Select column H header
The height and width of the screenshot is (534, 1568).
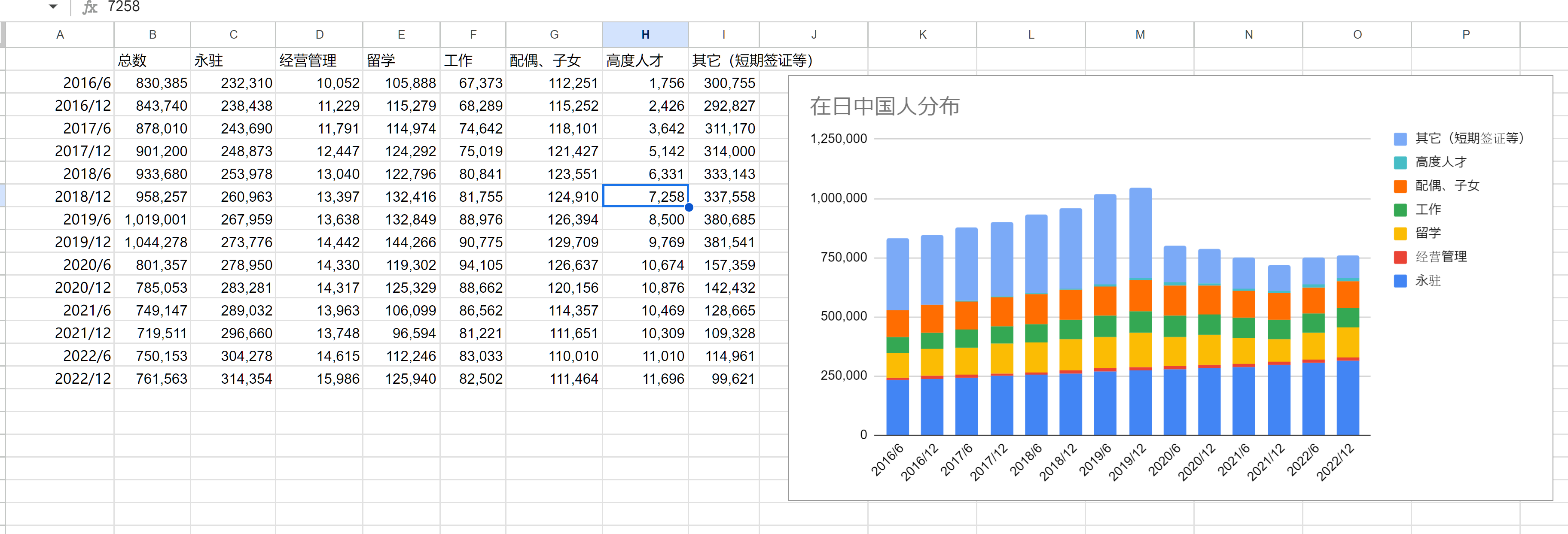(645, 35)
